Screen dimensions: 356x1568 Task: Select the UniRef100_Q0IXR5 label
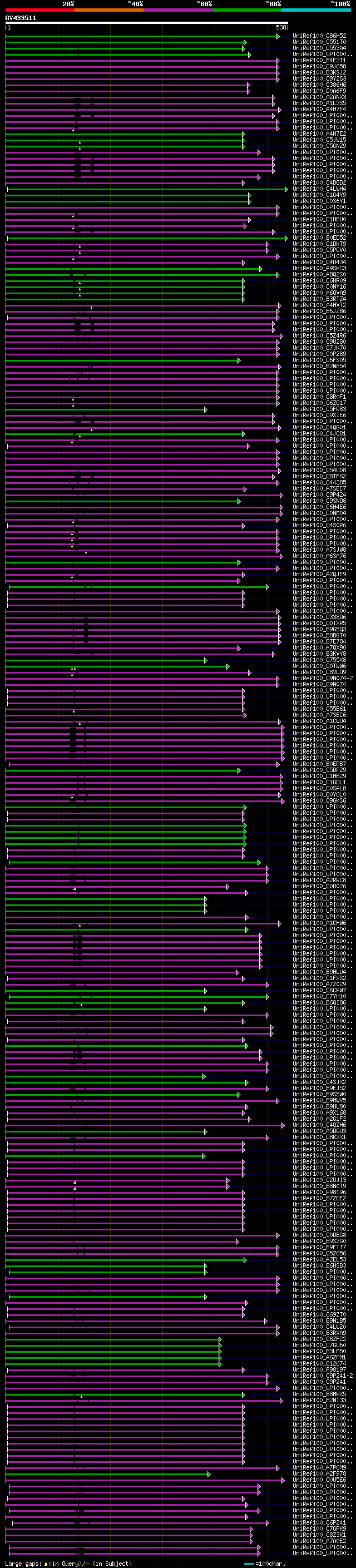tap(319, 624)
